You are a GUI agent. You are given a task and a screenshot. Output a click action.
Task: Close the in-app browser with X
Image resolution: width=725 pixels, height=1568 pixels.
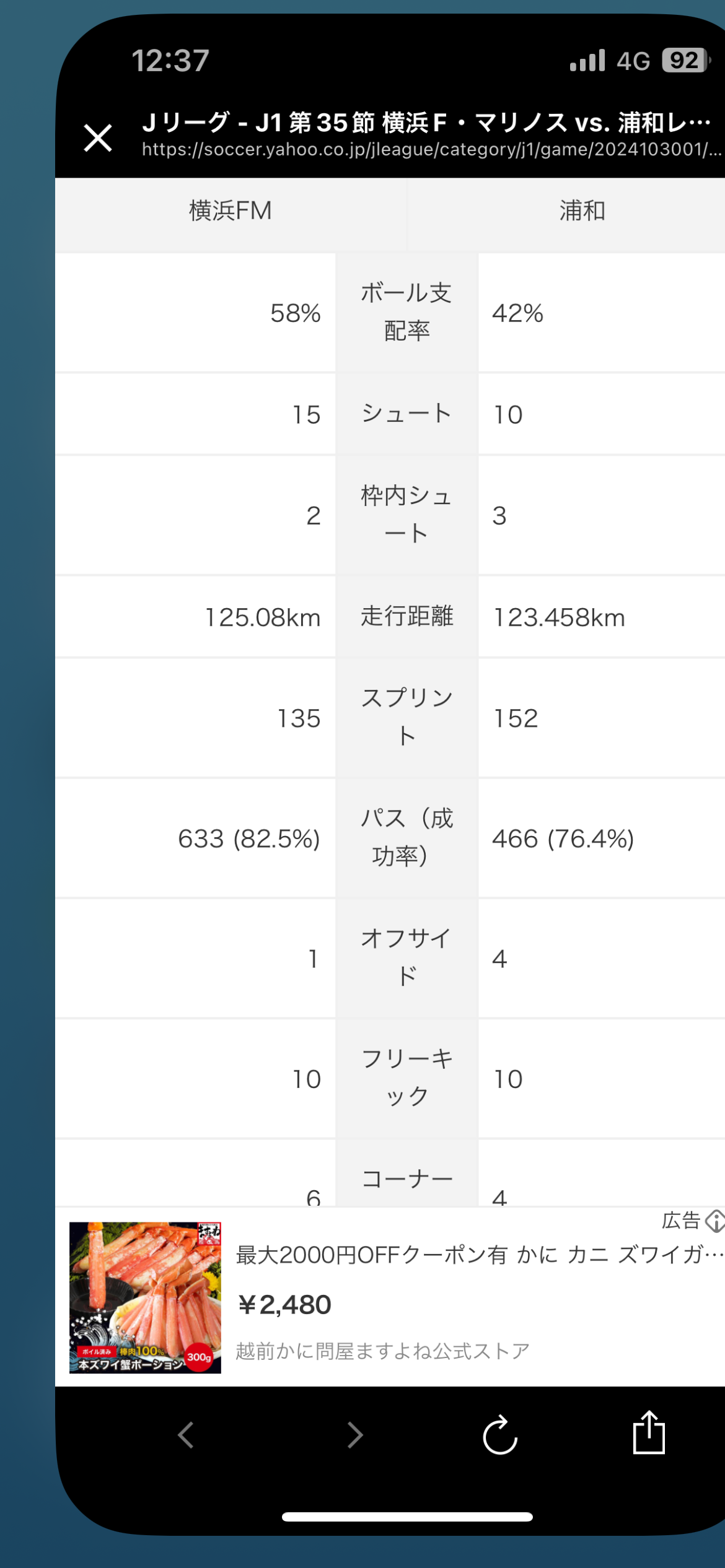point(98,137)
